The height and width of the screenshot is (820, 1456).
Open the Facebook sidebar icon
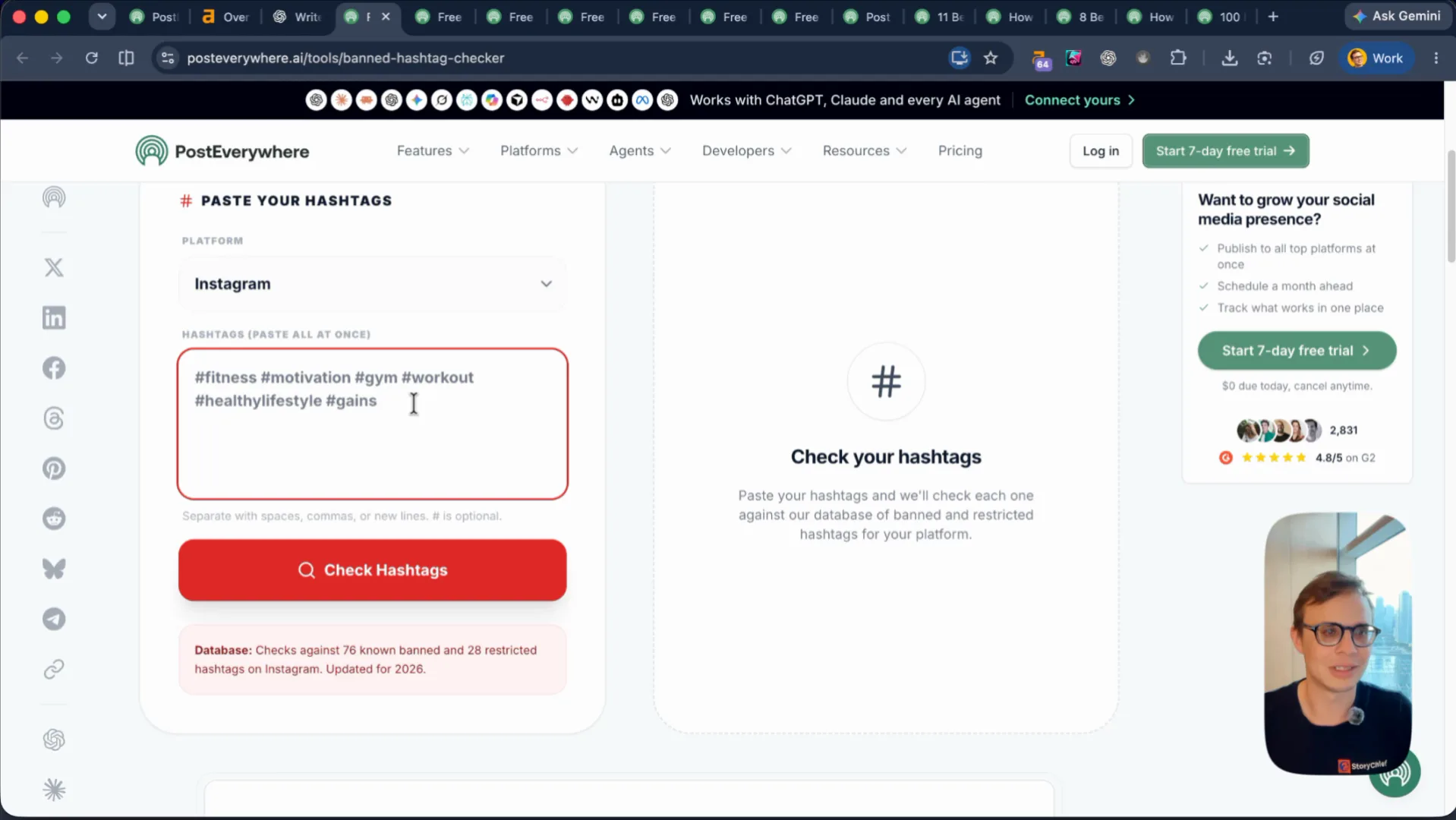(x=54, y=368)
